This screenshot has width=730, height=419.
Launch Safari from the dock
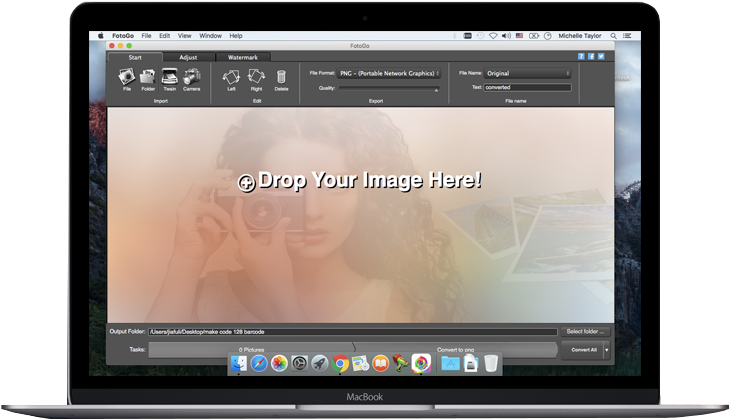[259, 363]
